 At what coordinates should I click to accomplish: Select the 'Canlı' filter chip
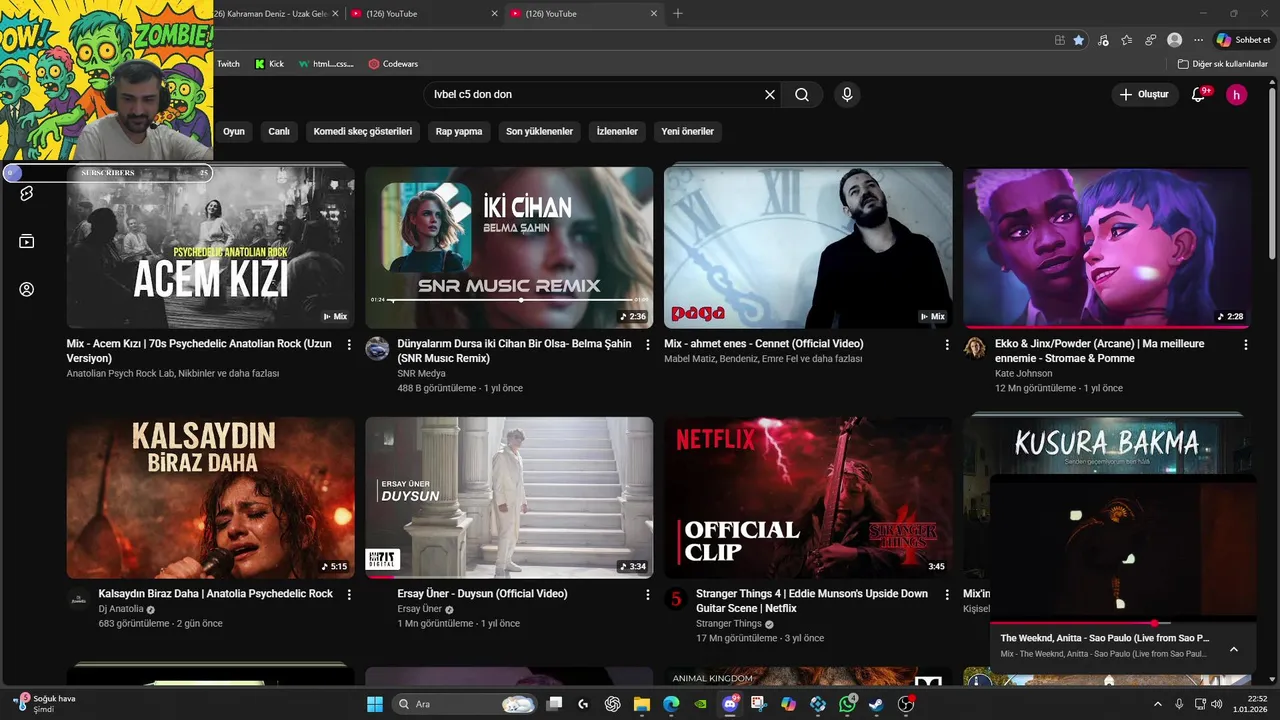[x=279, y=131]
